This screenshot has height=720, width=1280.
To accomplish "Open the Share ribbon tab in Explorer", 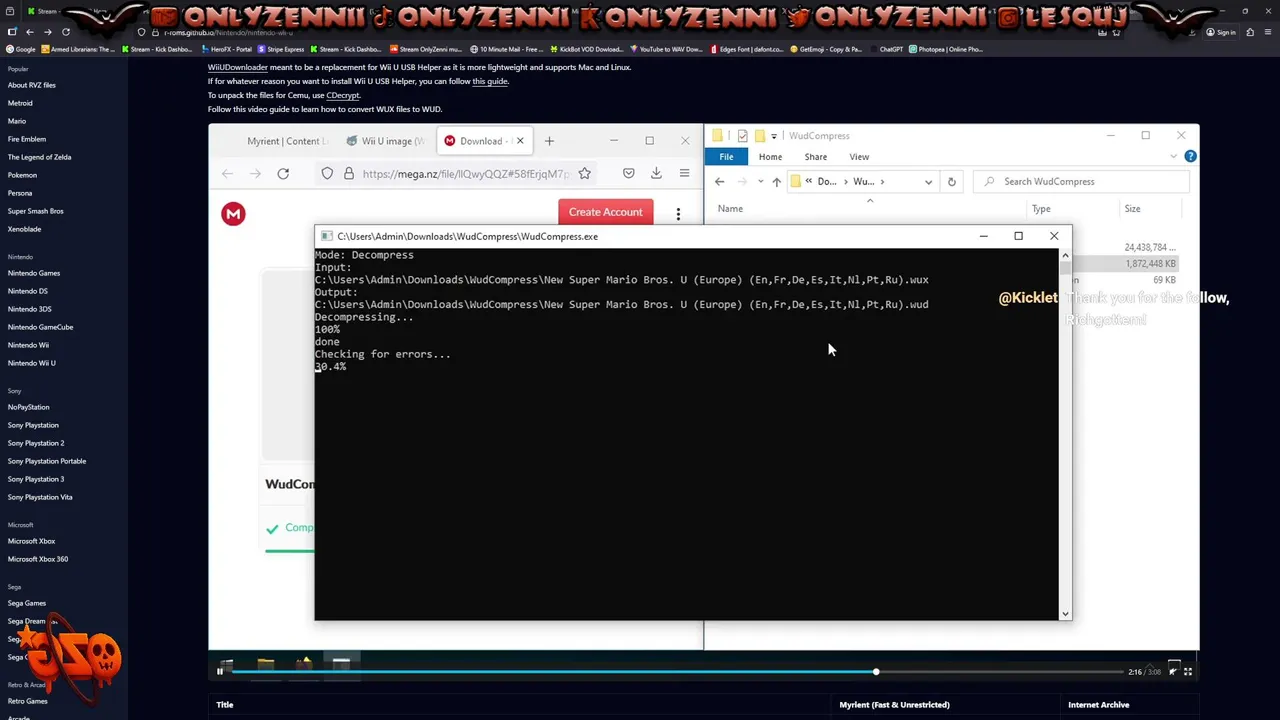I will click(816, 157).
